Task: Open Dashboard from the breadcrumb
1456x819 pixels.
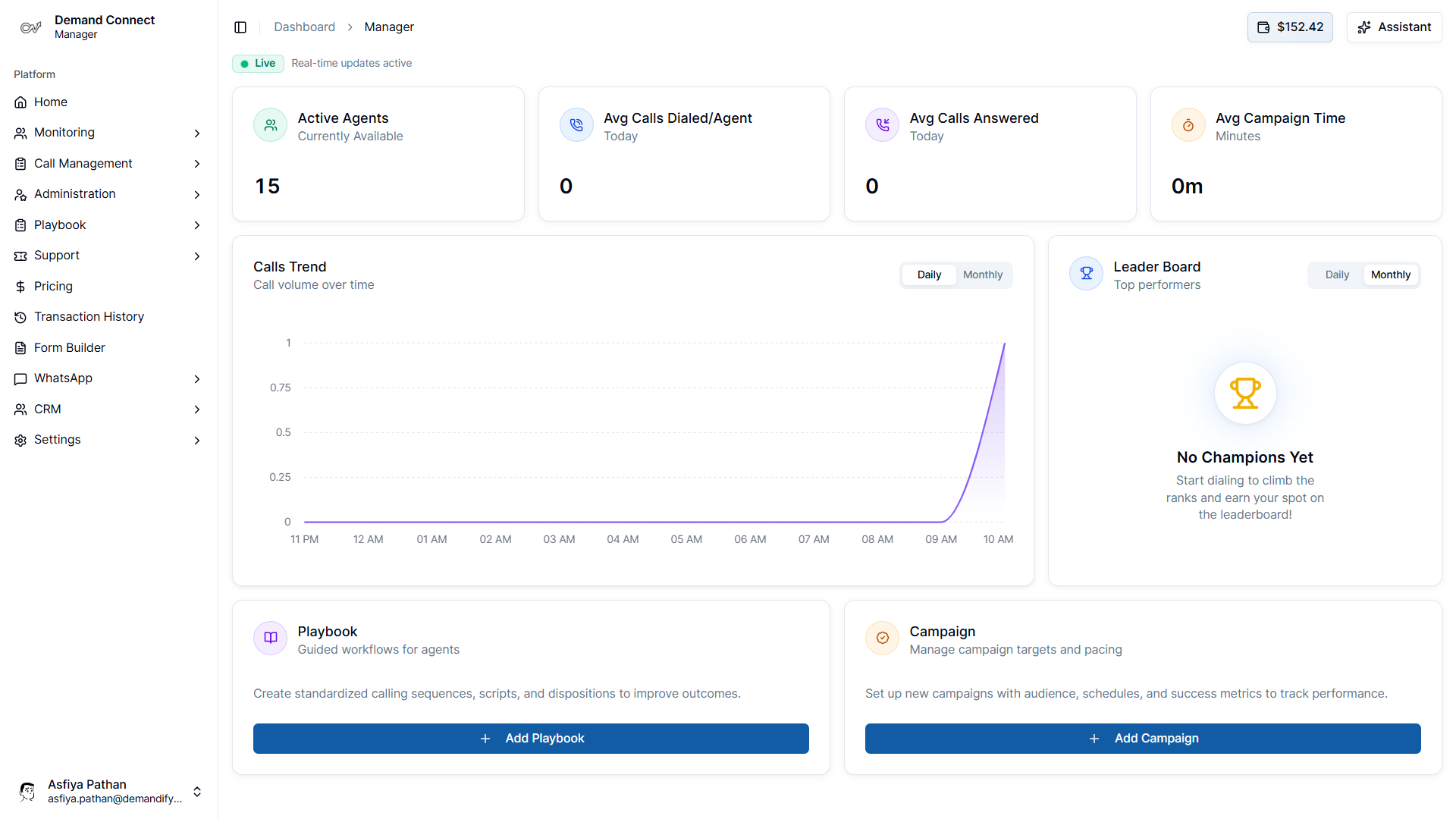Action: coord(304,27)
